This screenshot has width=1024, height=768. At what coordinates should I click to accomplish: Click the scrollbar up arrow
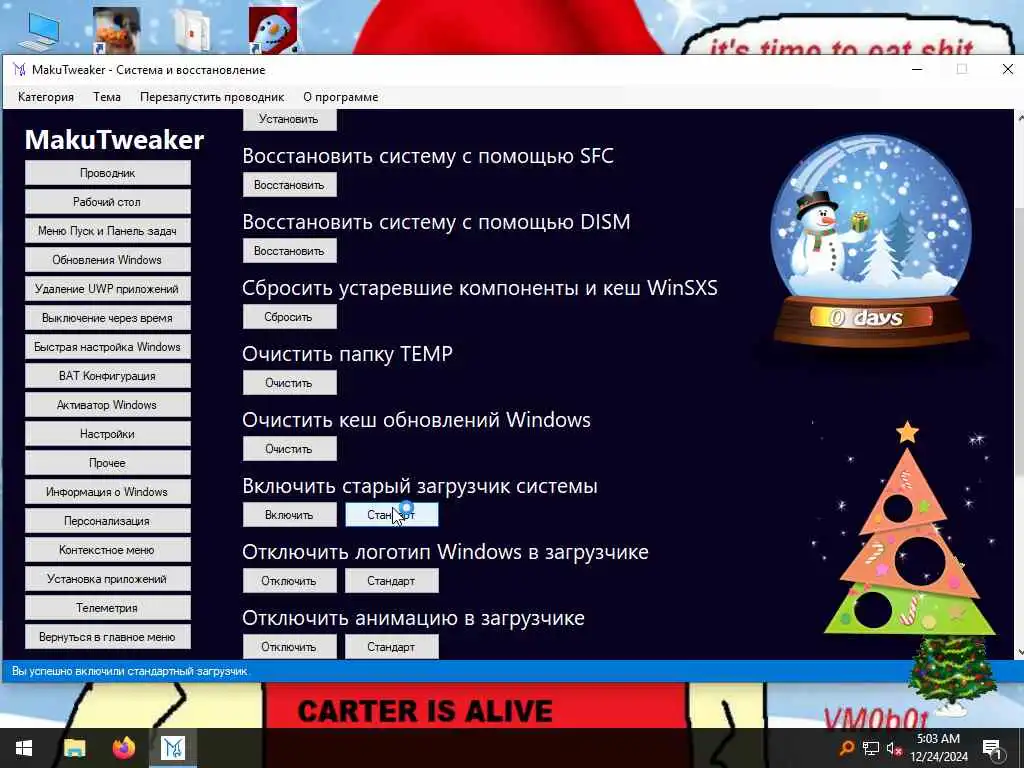1019,118
